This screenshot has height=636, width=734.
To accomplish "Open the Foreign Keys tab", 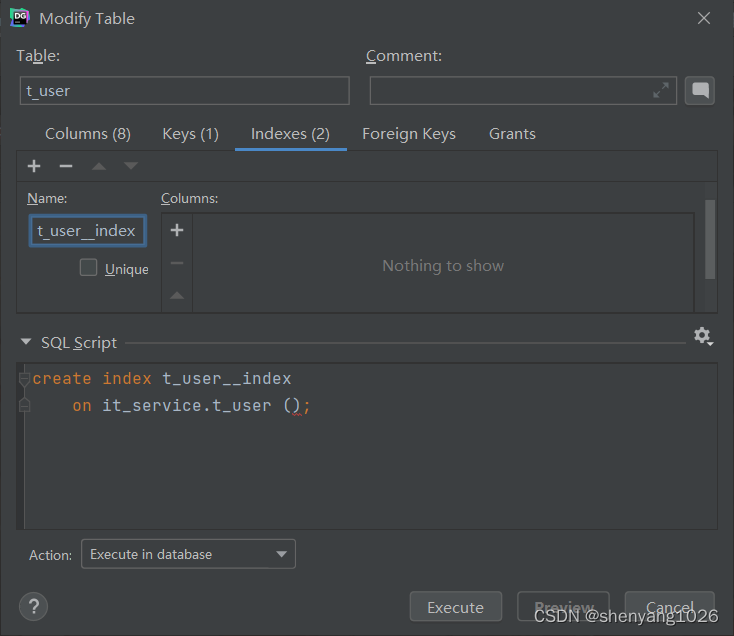I will [408, 134].
